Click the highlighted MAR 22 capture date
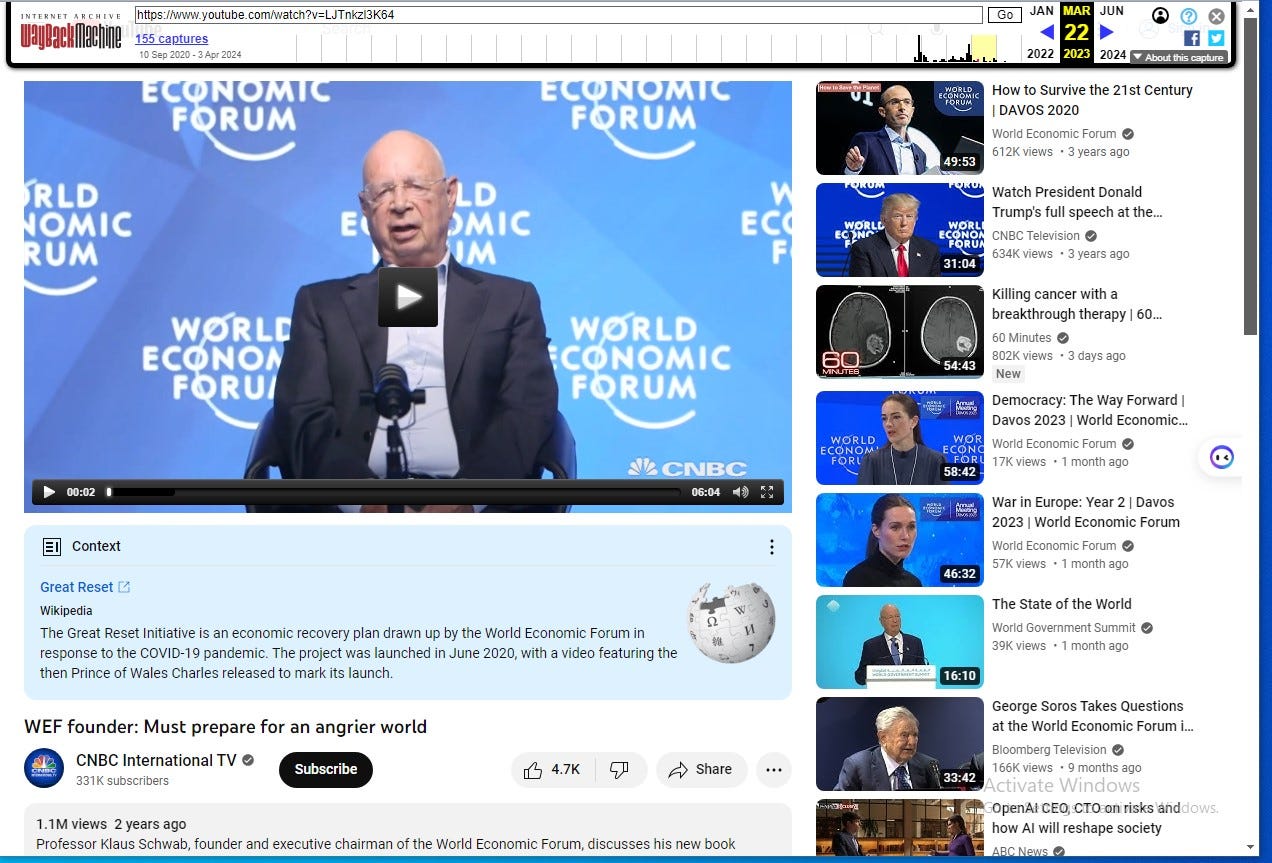The width and height of the screenshot is (1272, 863). click(x=1076, y=31)
